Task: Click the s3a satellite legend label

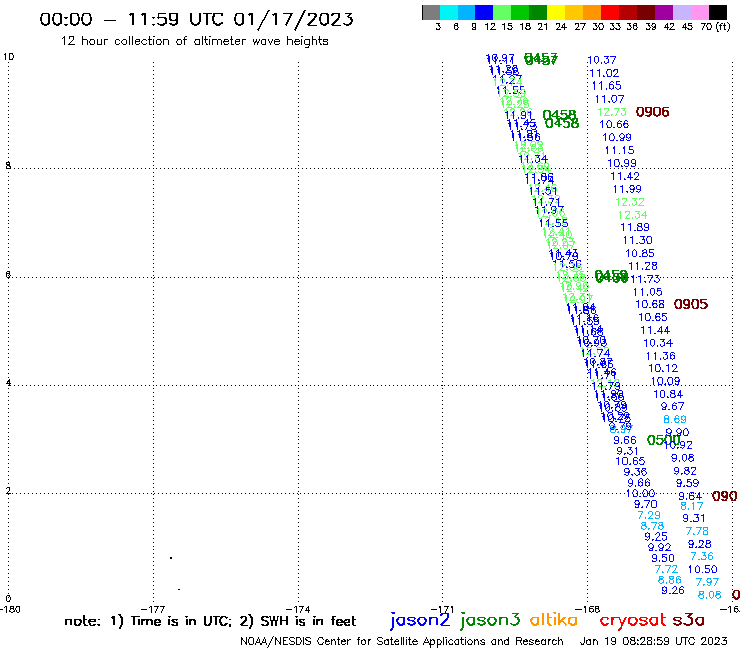Action: 689,620
